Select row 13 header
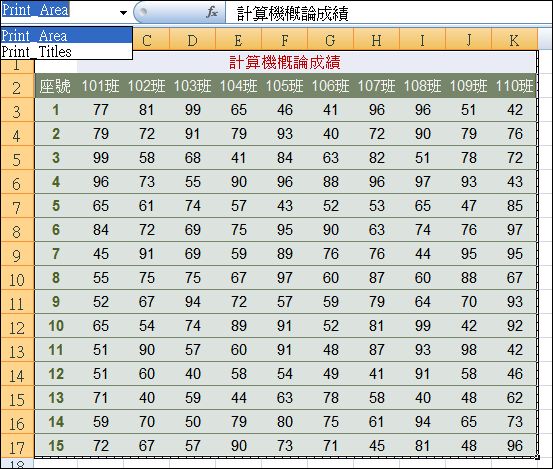This screenshot has width=553, height=469. pos(17,350)
